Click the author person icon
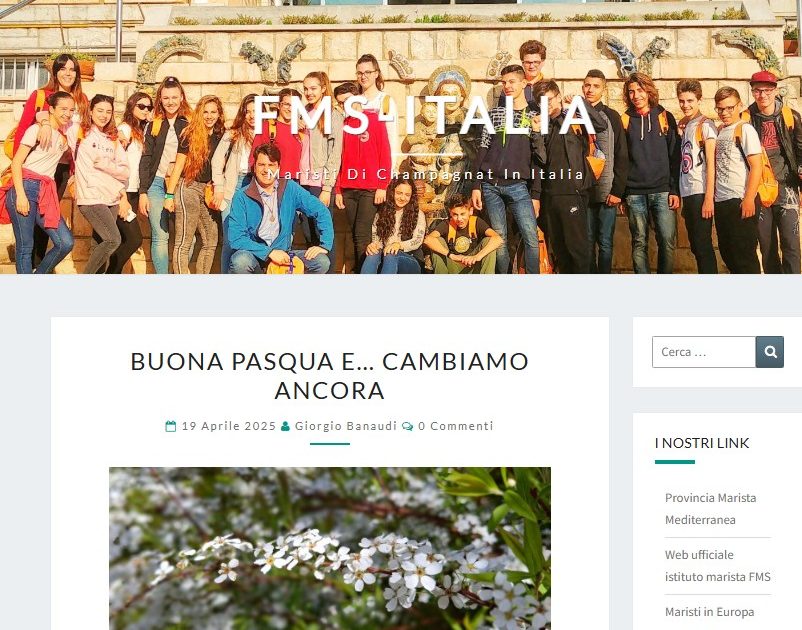The image size is (802, 630). tap(285, 426)
